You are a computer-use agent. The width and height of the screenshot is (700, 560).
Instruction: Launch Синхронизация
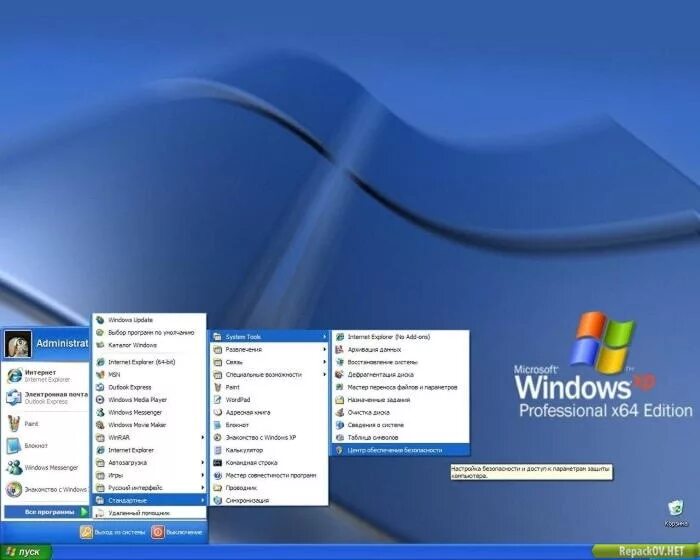269,500
